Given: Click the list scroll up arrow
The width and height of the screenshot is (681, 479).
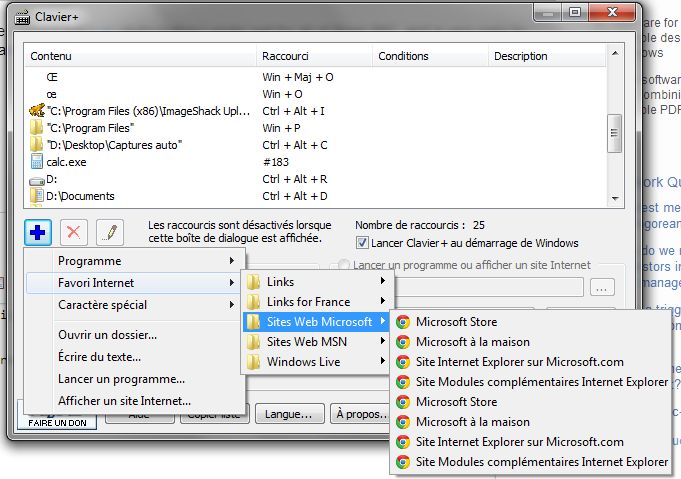Looking at the screenshot, I should [615, 53].
